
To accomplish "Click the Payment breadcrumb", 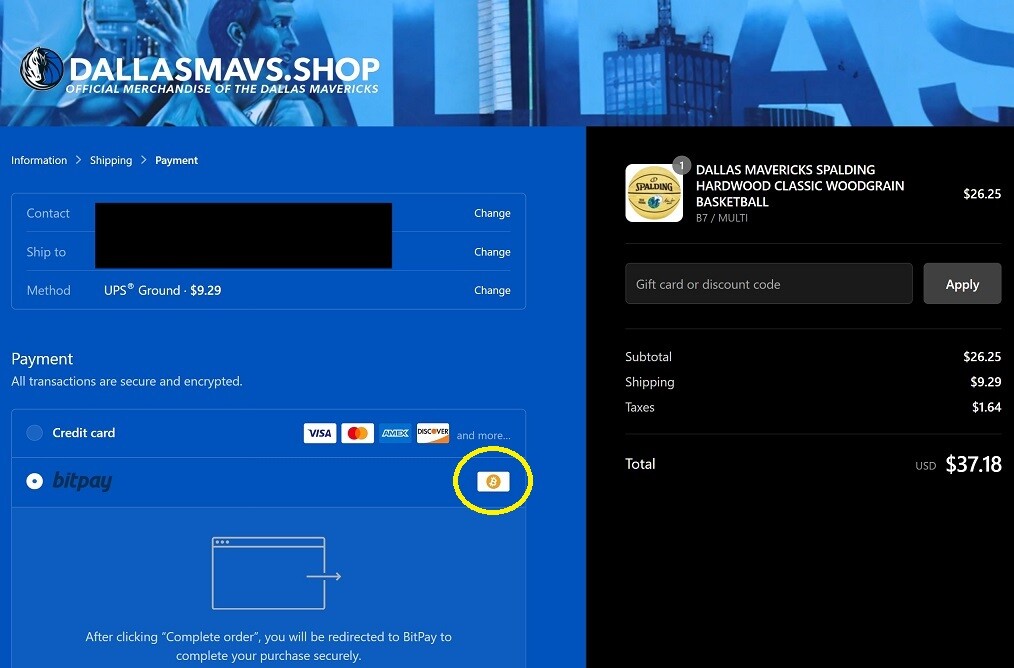I will [x=177, y=160].
